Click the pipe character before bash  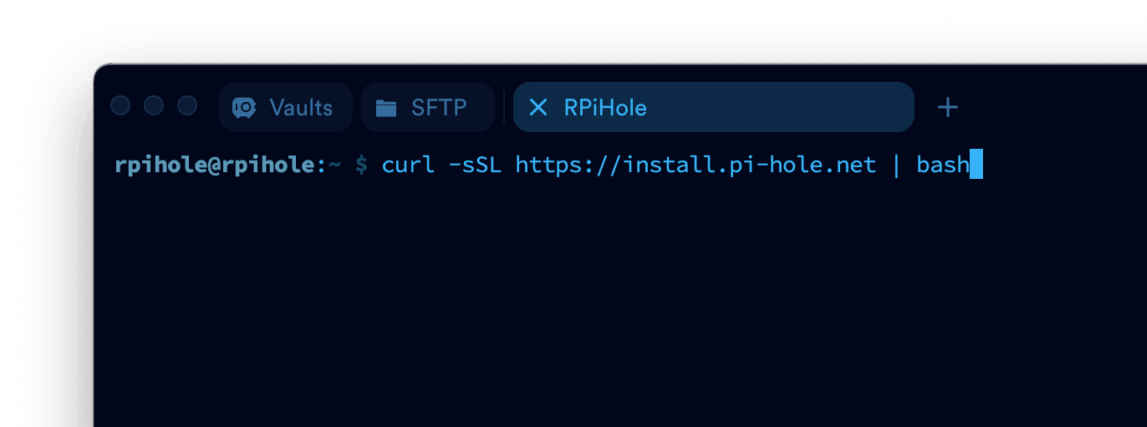[x=896, y=165]
